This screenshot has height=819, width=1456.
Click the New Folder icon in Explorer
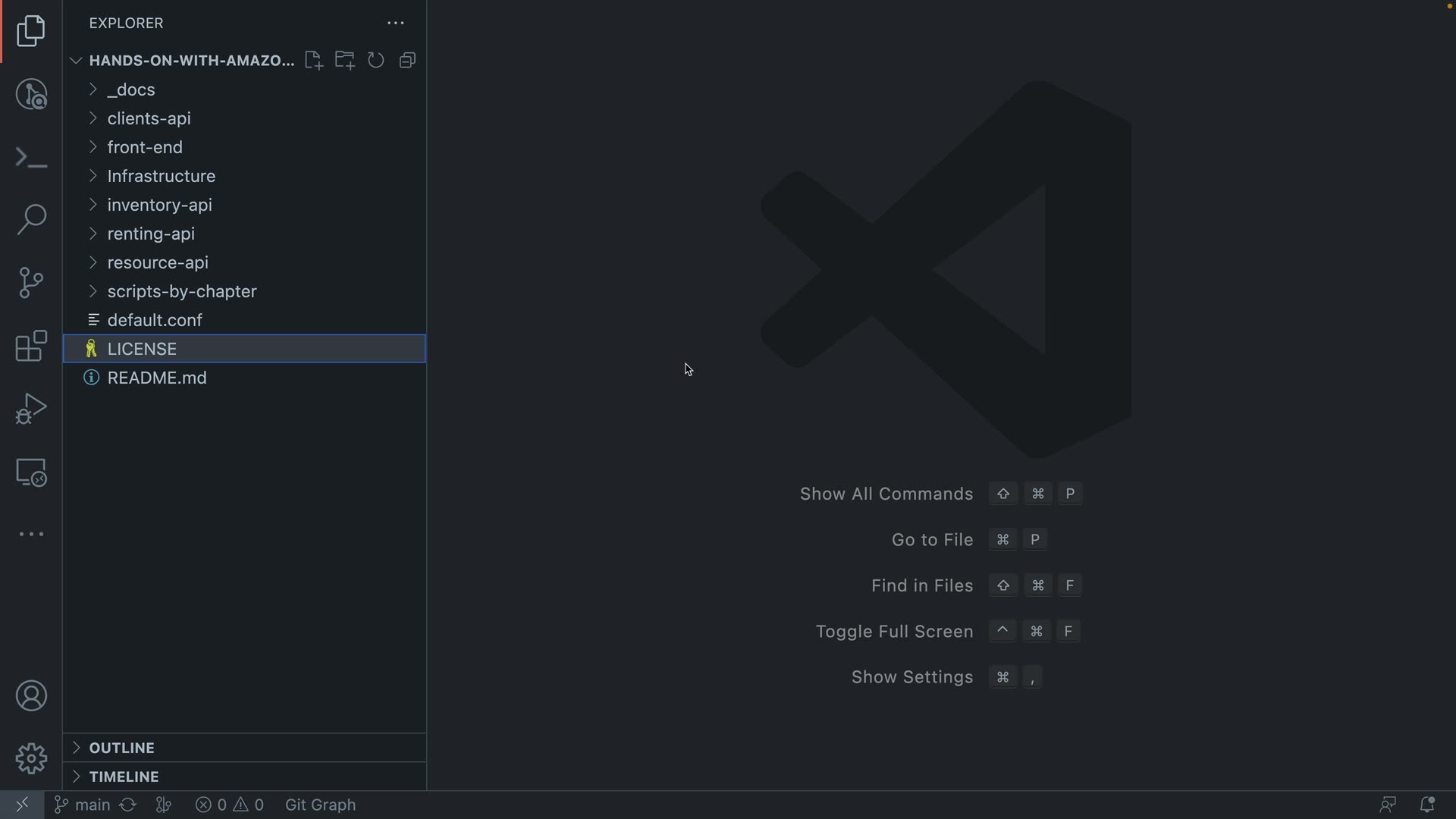pyautogui.click(x=345, y=60)
